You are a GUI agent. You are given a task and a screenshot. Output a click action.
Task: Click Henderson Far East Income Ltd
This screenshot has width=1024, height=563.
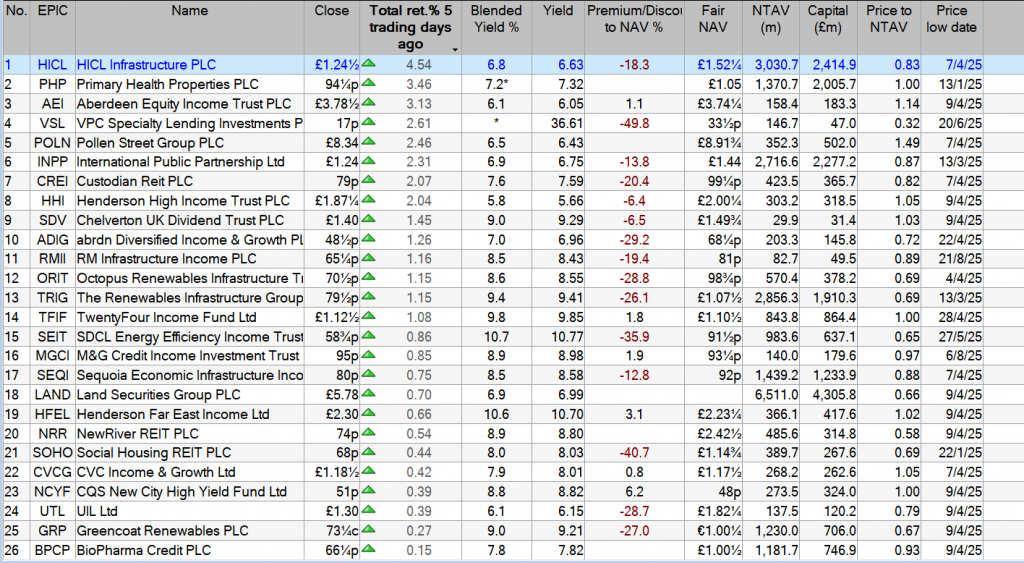(172, 415)
